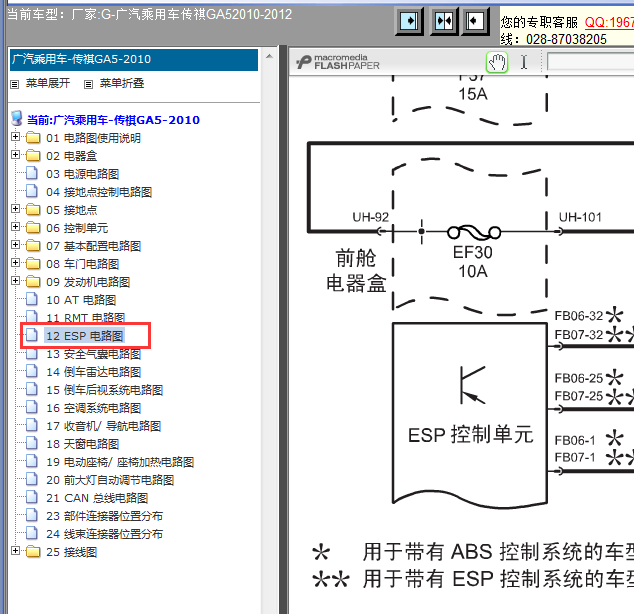Expand the 01 电路图使用说明 node
This screenshot has height=614, width=634.
pyautogui.click(x=15, y=137)
